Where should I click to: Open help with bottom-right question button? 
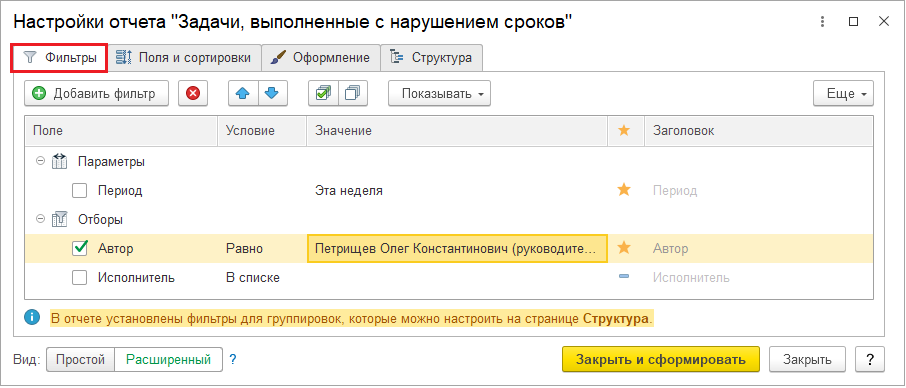pyautogui.click(x=870, y=360)
